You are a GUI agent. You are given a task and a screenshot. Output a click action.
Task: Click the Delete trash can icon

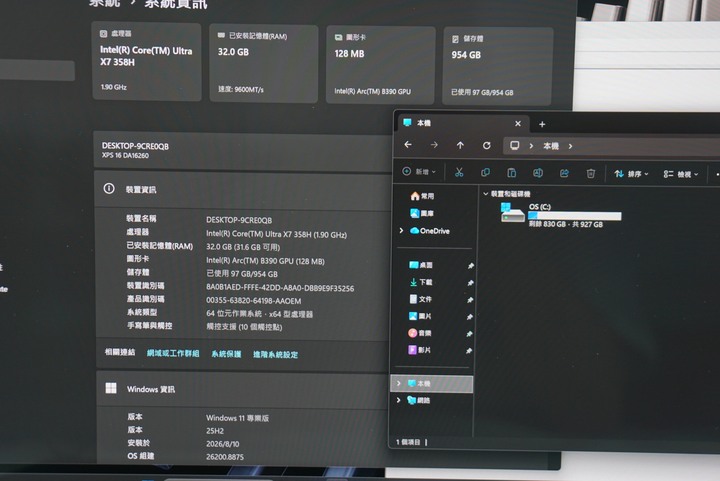click(x=591, y=173)
